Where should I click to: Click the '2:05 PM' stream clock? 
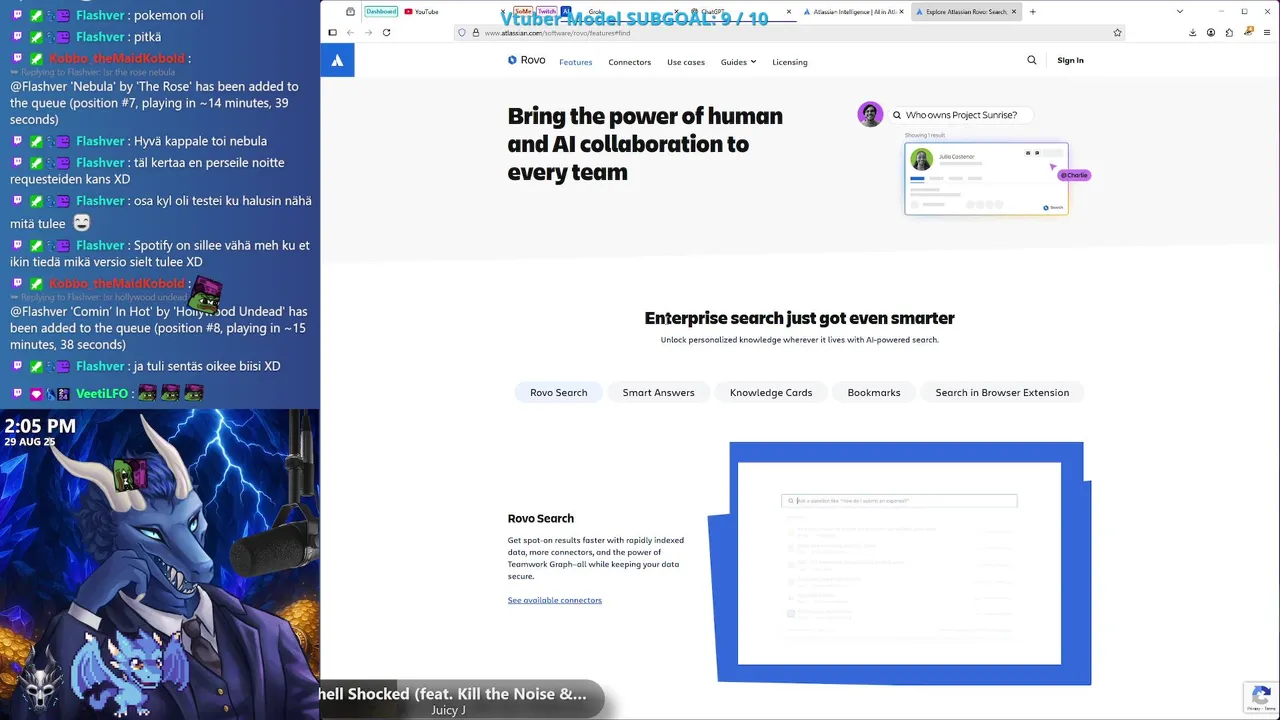(x=40, y=426)
